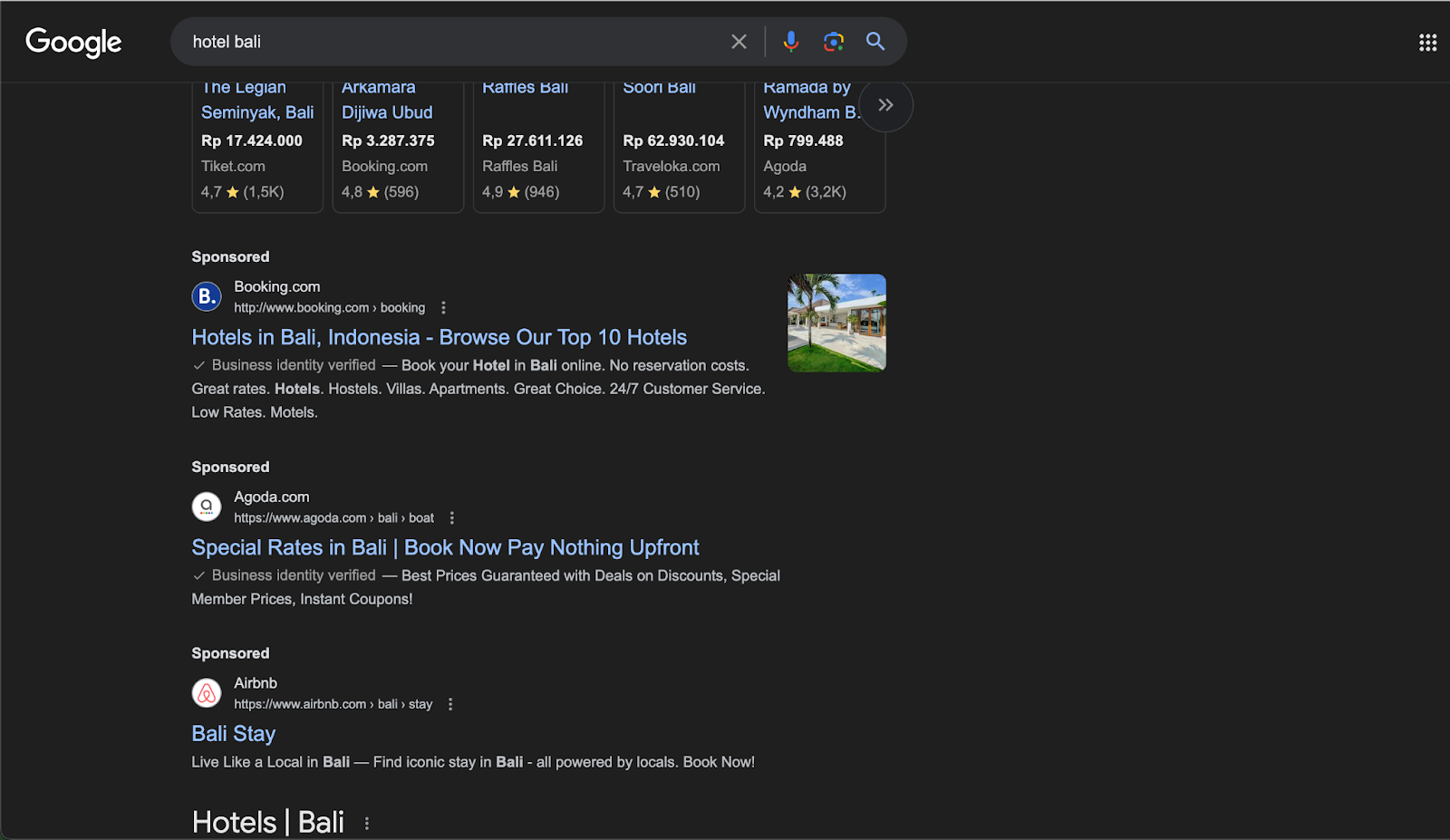Click the Airbnb favicon
Image resolution: width=1450 pixels, height=840 pixels.
pos(207,693)
